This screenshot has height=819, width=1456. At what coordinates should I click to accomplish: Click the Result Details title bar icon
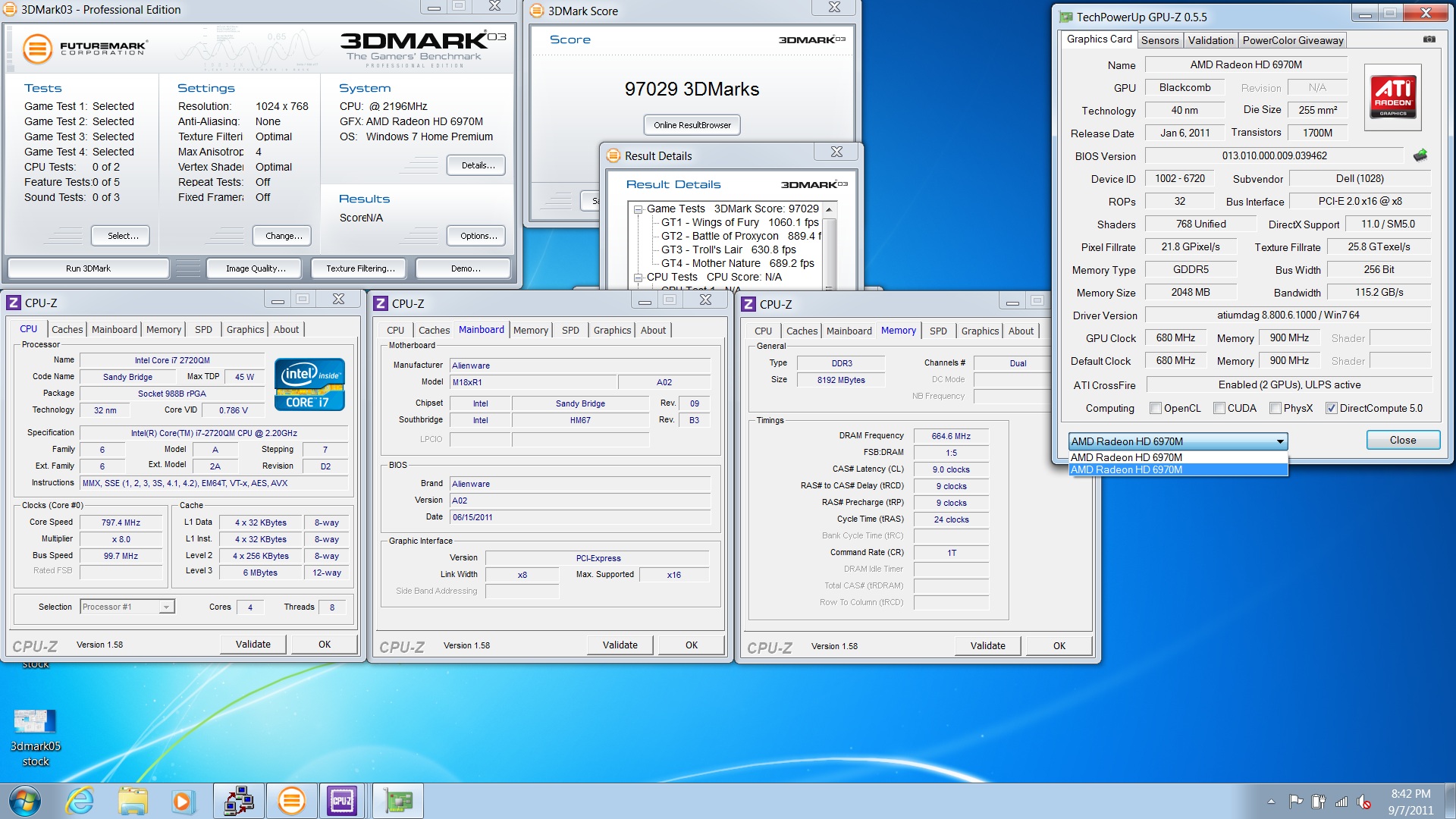613,155
